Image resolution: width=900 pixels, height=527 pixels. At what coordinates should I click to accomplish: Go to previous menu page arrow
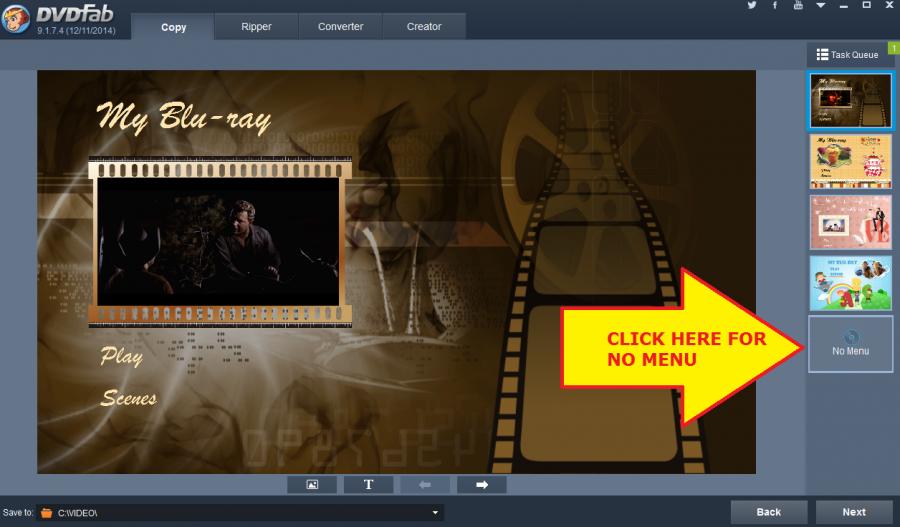coord(425,485)
